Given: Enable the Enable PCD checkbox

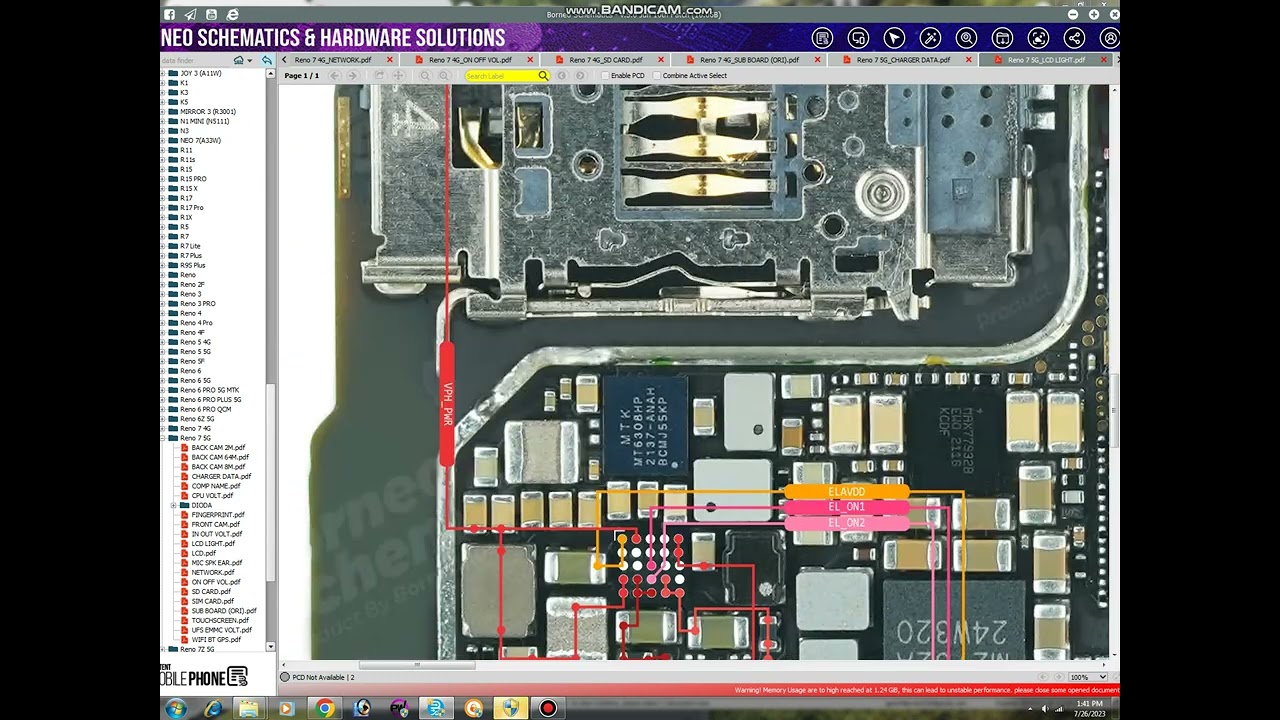Looking at the screenshot, I should (x=605, y=76).
